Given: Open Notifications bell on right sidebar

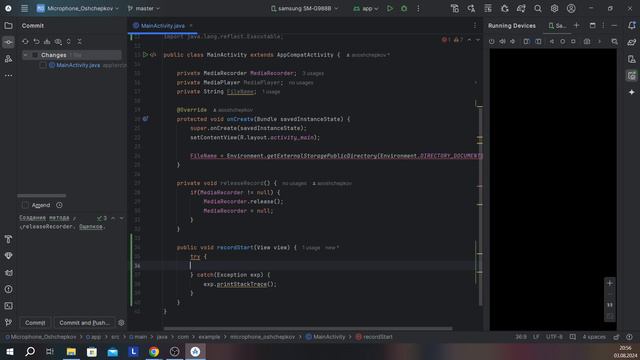Looking at the screenshot, I should coord(631,25).
